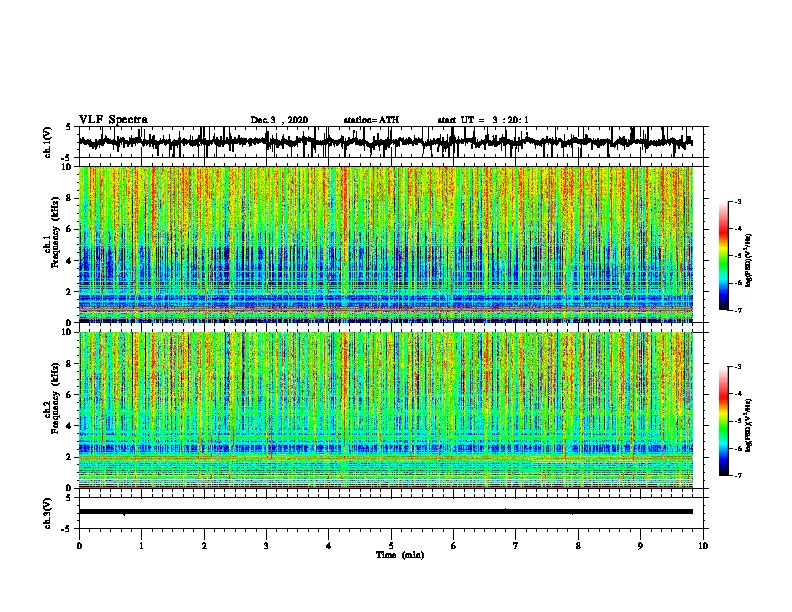Click the time axis tick "4"

328,546
